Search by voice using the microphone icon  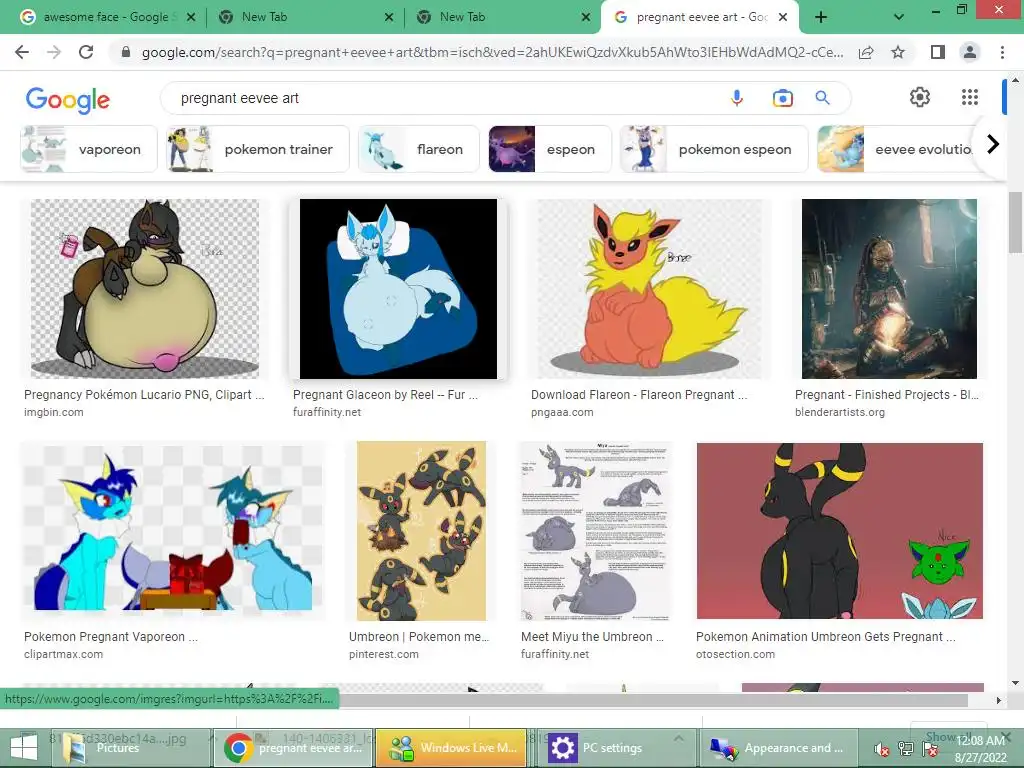pos(737,98)
